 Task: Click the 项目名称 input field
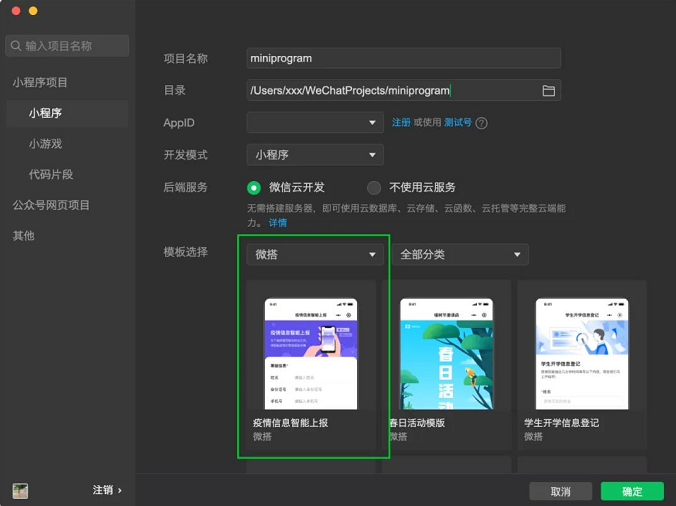click(x=403, y=59)
